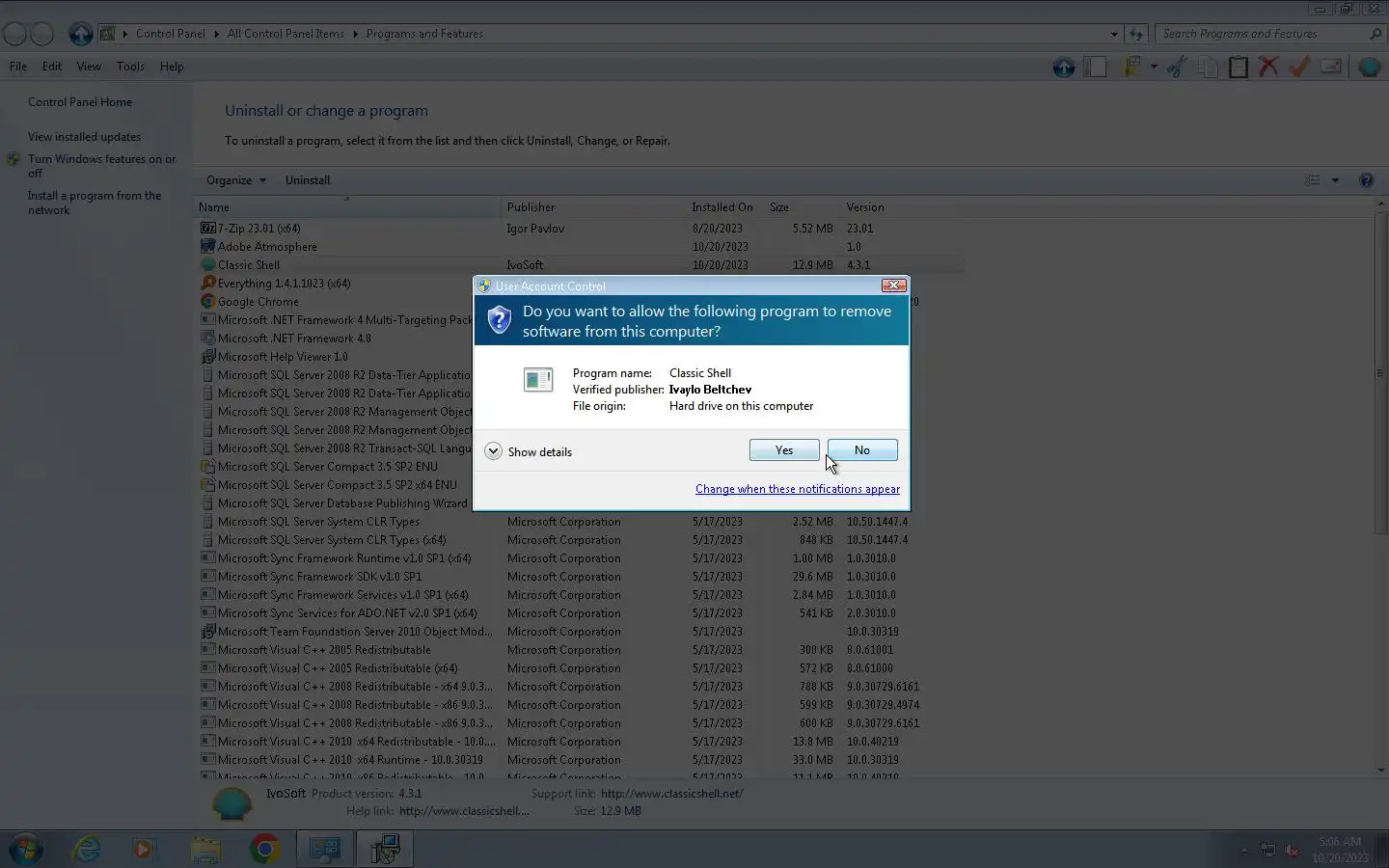Open Control Panel Home link

[x=80, y=102]
